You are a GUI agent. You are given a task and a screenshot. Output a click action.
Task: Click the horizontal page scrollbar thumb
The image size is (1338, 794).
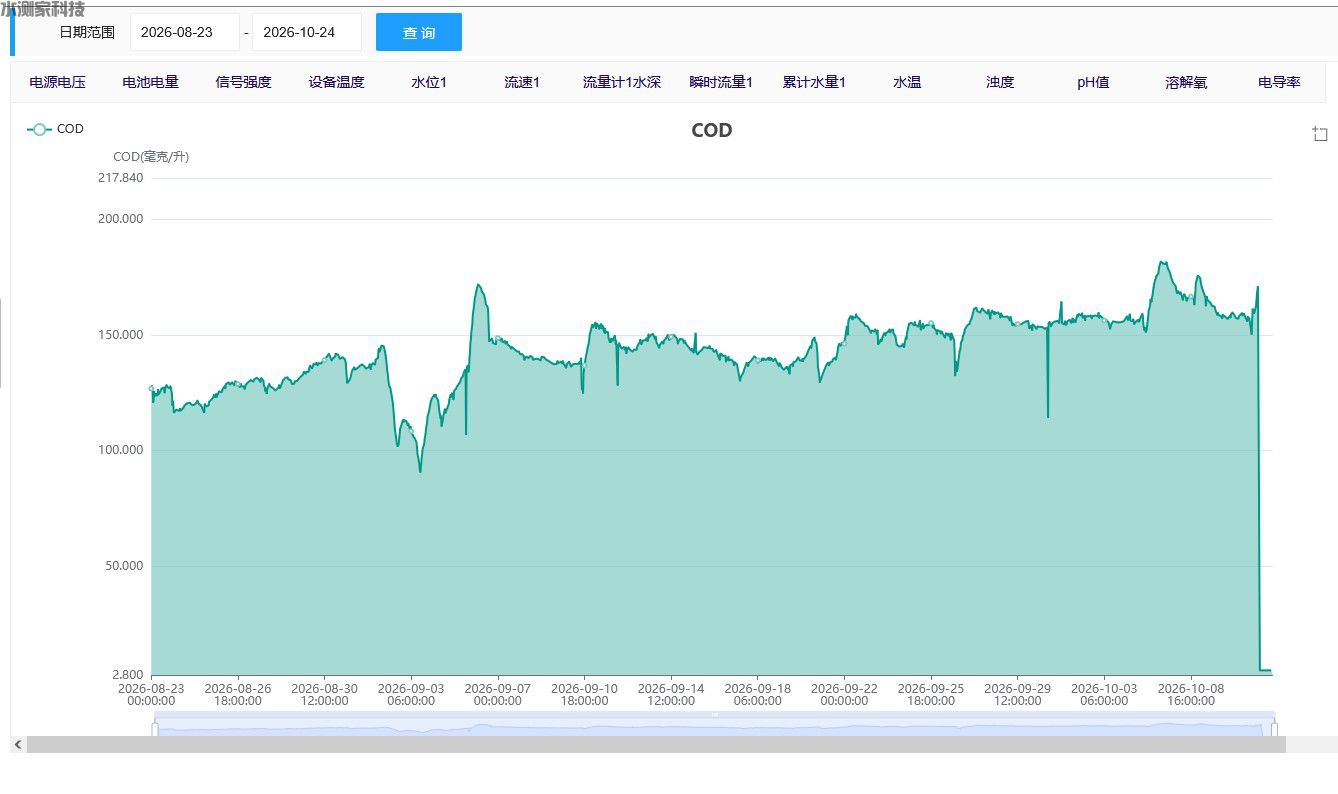pos(656,745)
